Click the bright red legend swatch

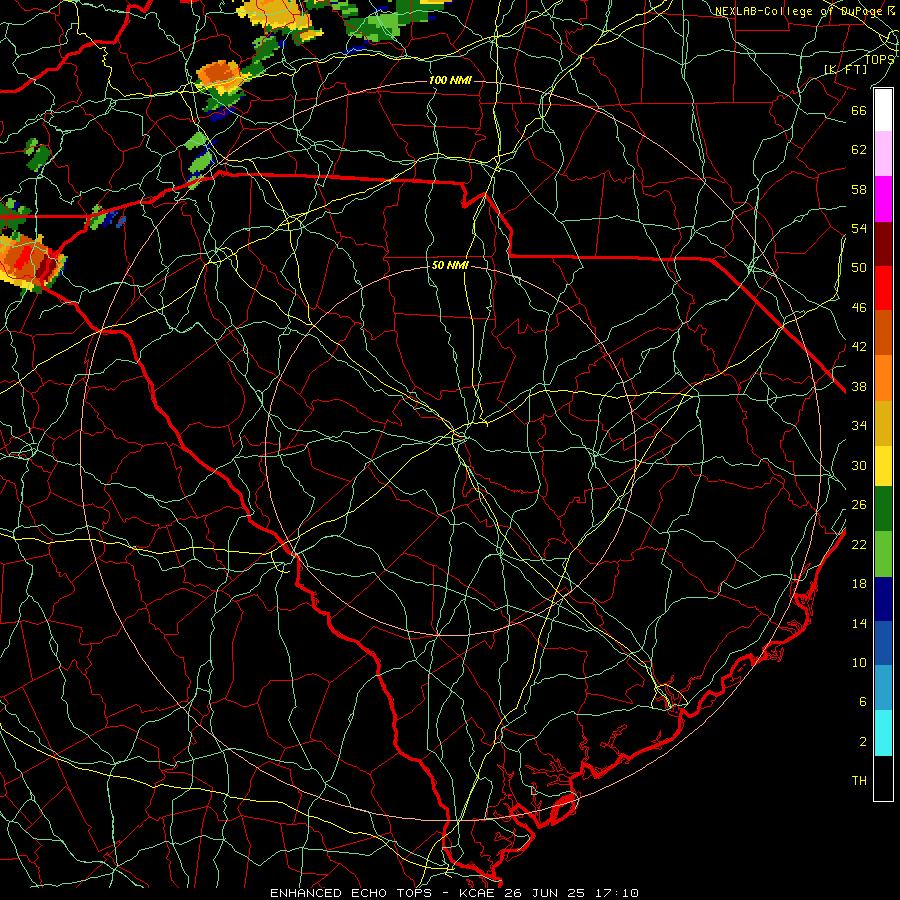[883, 288]
